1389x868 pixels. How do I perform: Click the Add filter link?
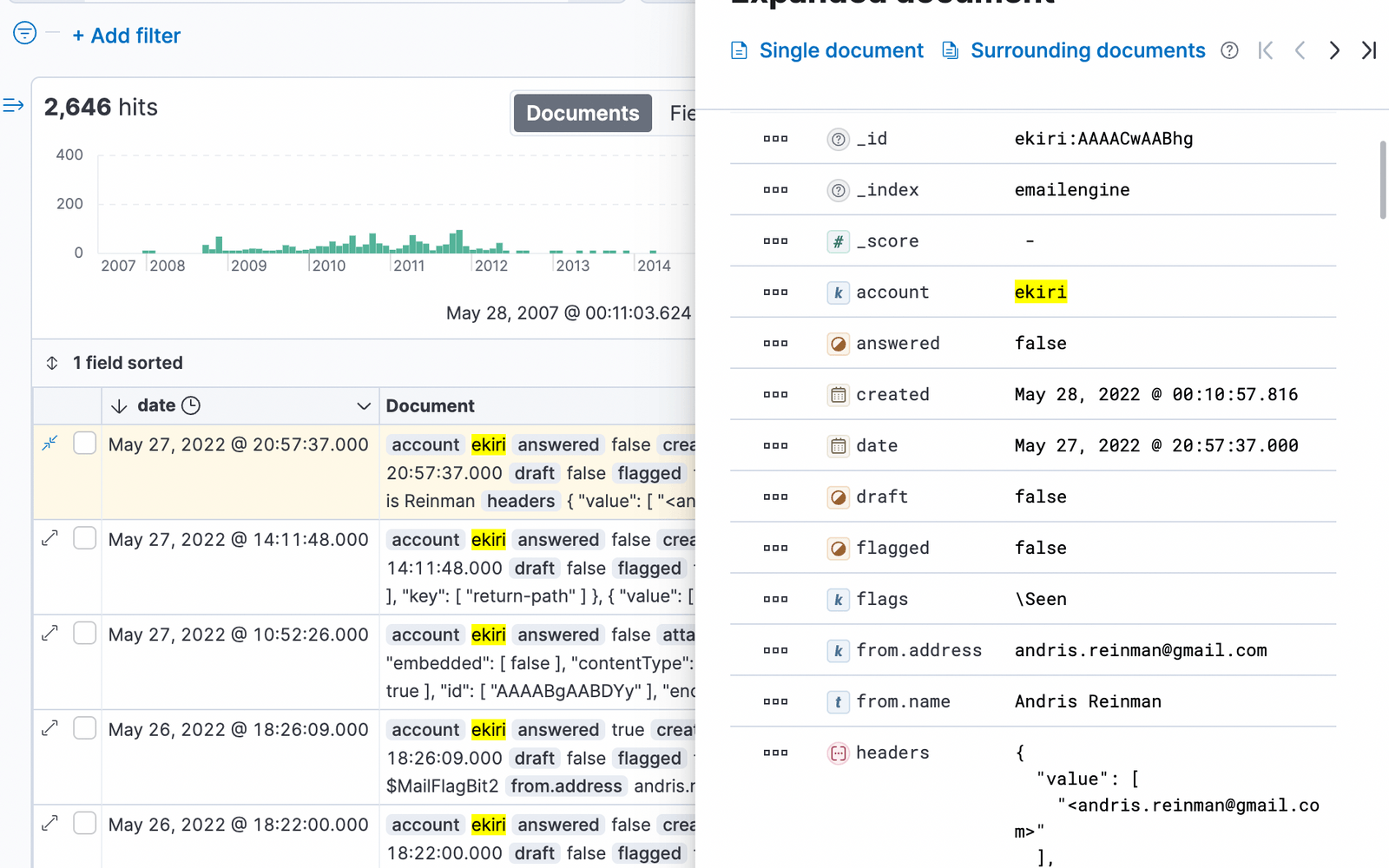point(126,36)
